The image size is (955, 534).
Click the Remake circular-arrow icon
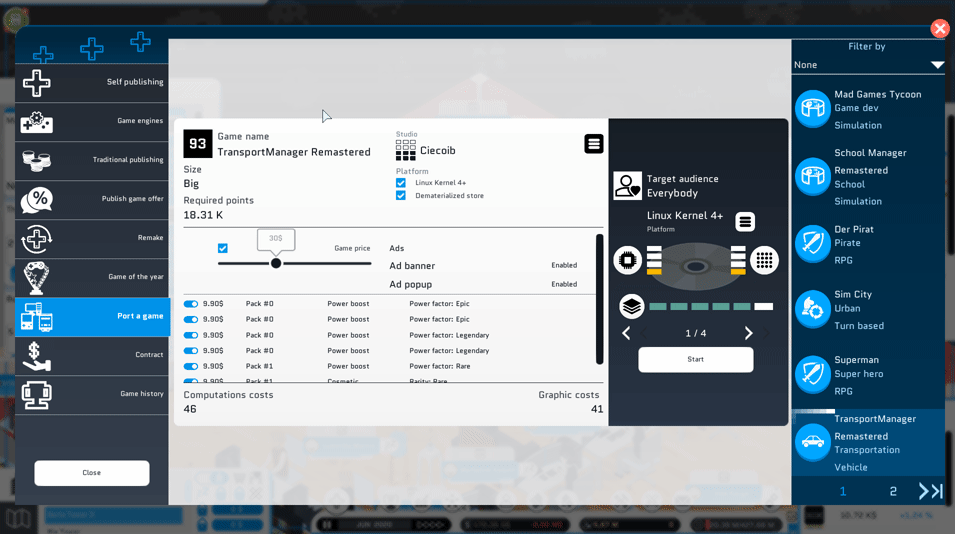(37, 239)
